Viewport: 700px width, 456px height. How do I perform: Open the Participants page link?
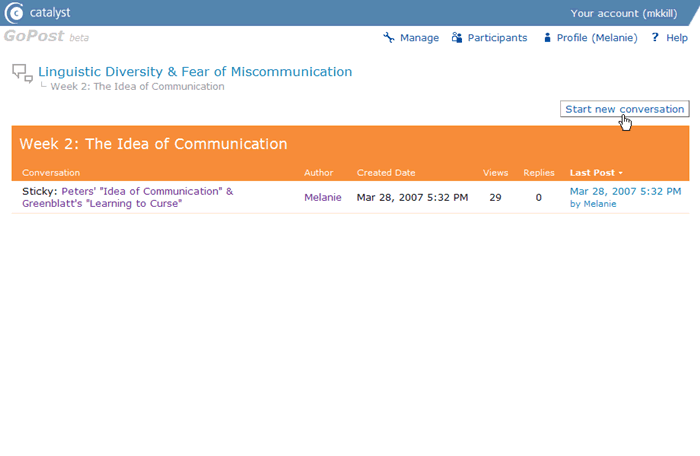pos(497,38)
